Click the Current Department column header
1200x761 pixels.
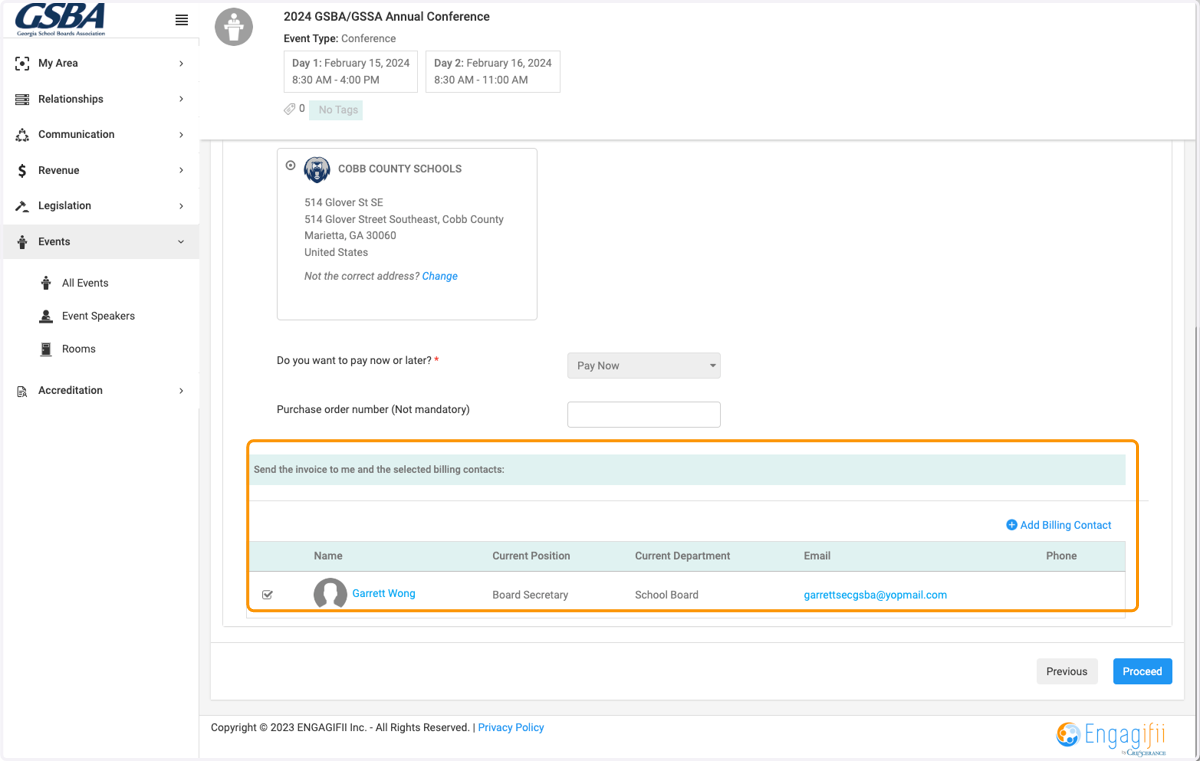click(683, 556)
